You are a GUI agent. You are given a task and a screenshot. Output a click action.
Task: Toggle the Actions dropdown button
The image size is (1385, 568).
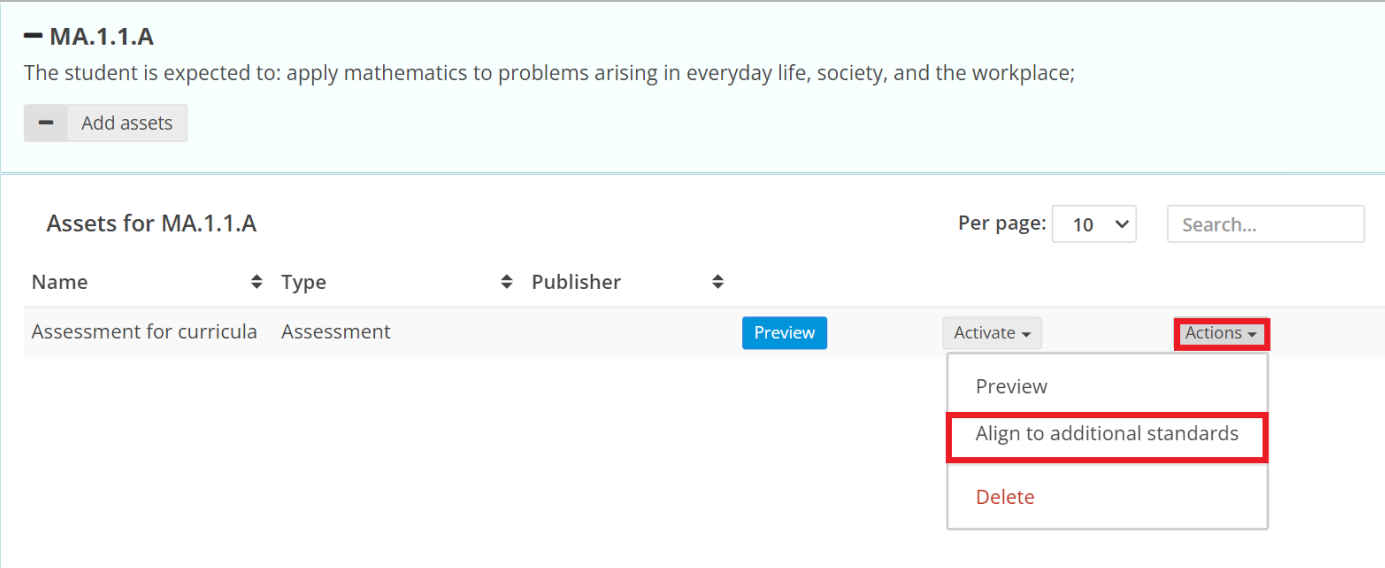tap(1221, 333)
